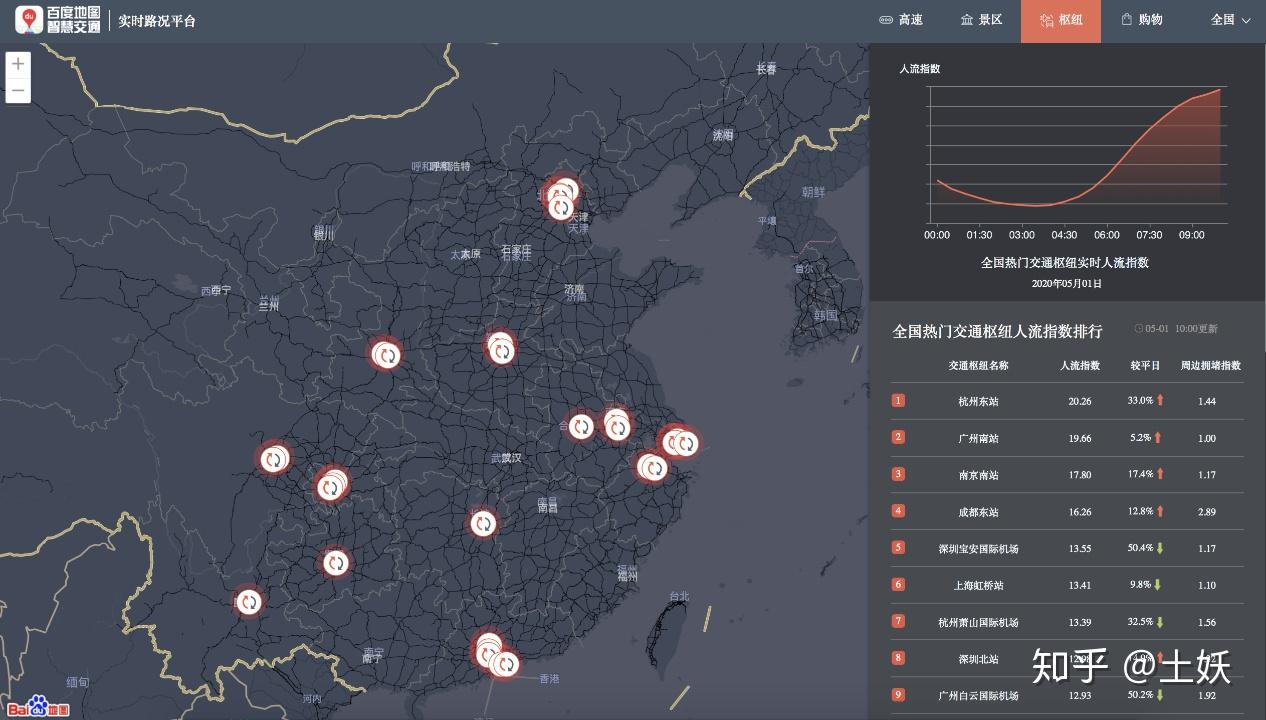Click the rank 3 badge in the ranking

coord(898,474)
